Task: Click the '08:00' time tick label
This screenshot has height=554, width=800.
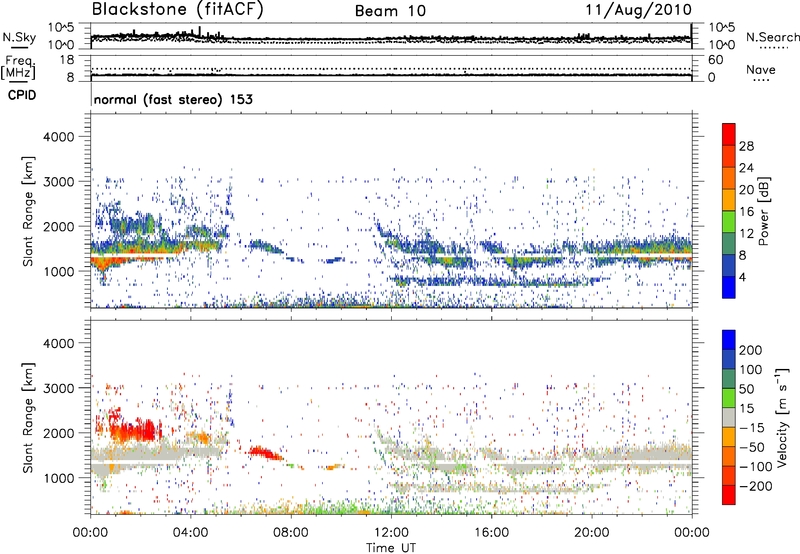Action: 291,533
